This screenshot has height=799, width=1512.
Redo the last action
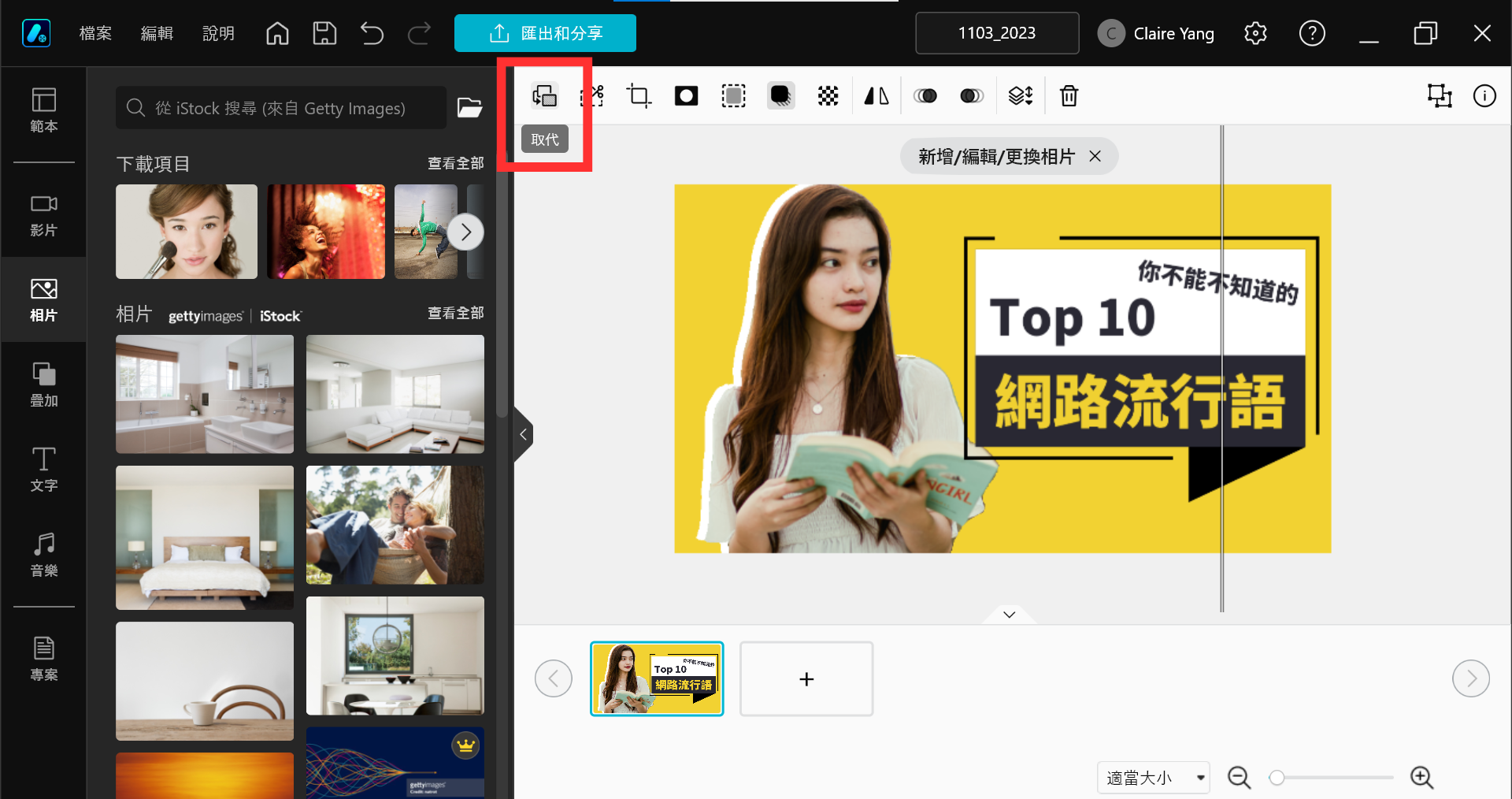coord(419,33)
